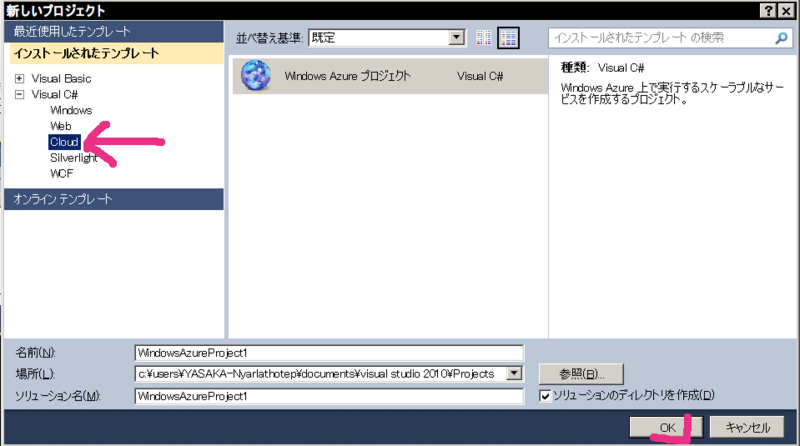Image resolution: width=800 pixels, height=446 pixels.
Task: Select the Web category in tree
Action: [61, 126]
